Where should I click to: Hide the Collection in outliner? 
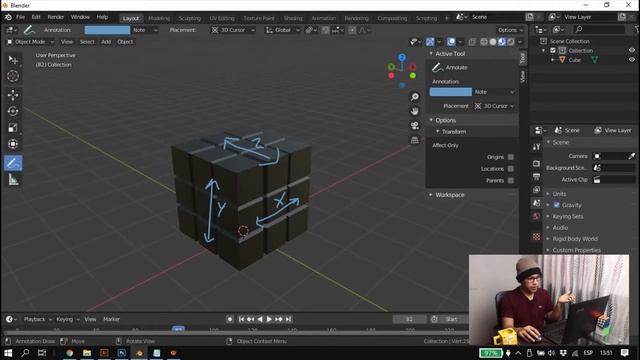pos(631,50)
